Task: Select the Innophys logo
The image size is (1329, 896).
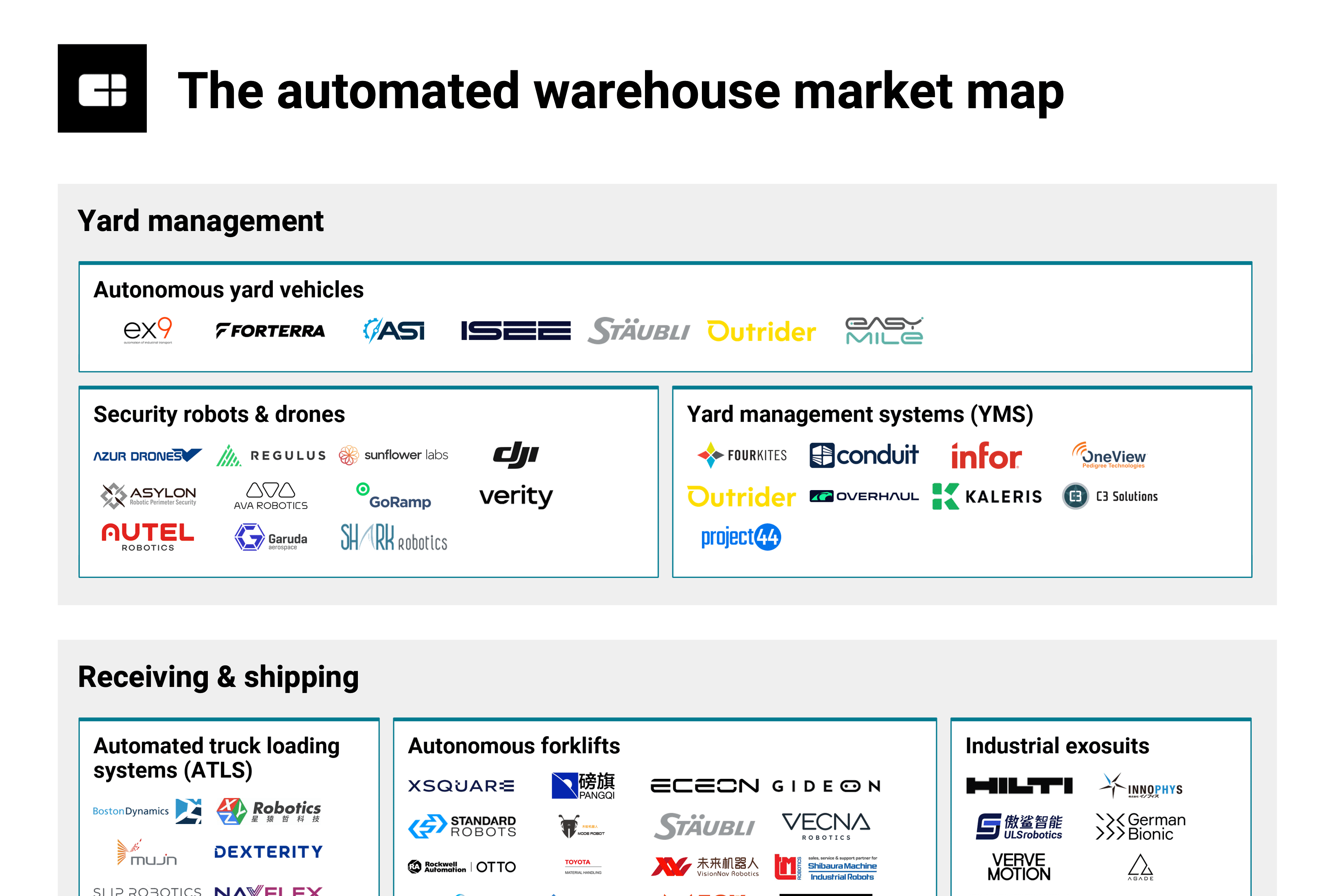Action: pyautogui.click(x=1140, y=786)
